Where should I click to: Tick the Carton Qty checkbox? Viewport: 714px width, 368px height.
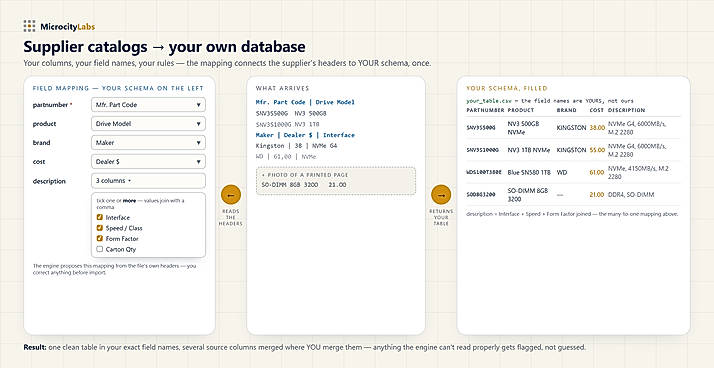coord(100,249)
